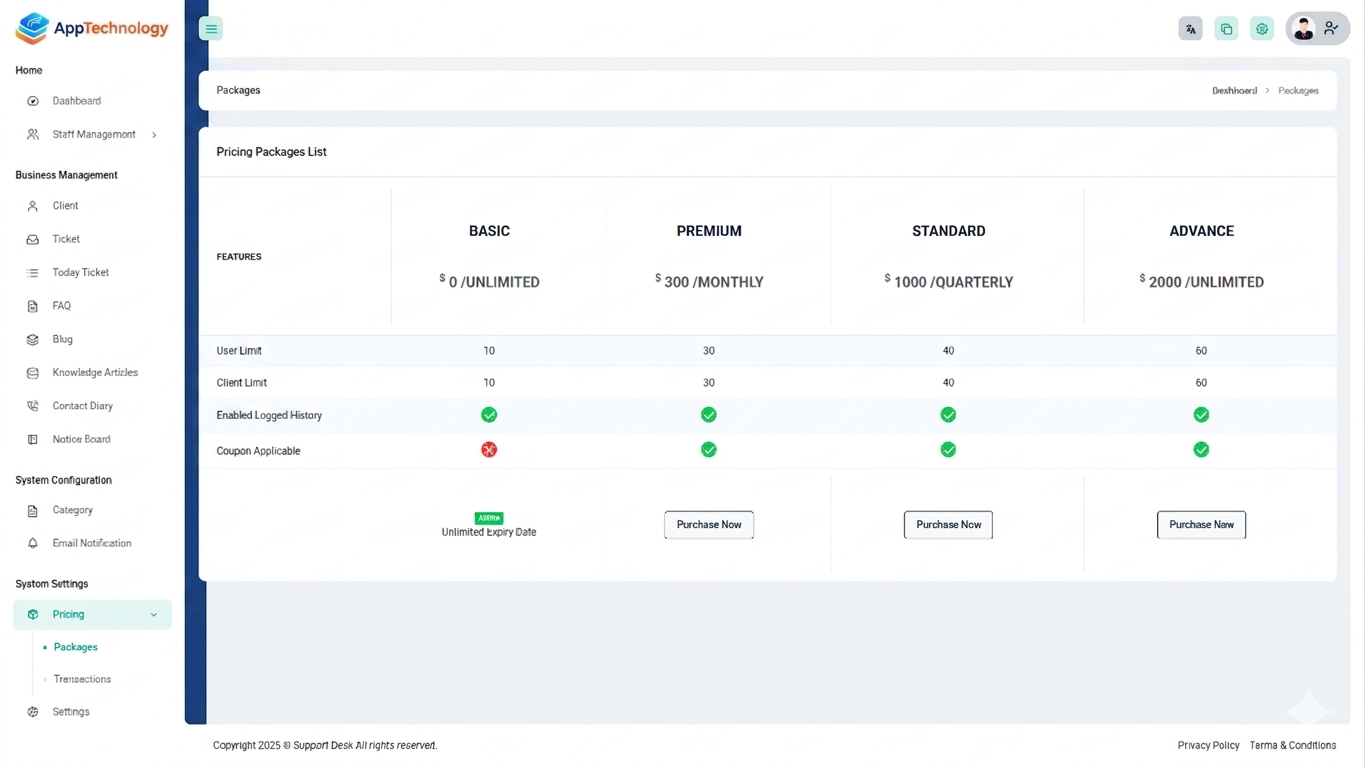Image resolution: width=1365 pixels, height=768 pixels.
Task: Open the Privacy Policy footer link
Action: click(1208, 746)
